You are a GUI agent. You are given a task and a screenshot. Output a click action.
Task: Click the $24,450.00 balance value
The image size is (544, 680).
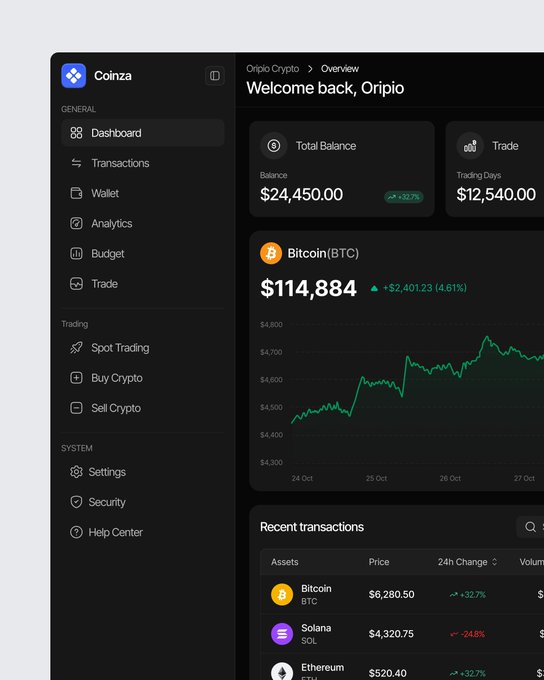click(x=301, y=194)
